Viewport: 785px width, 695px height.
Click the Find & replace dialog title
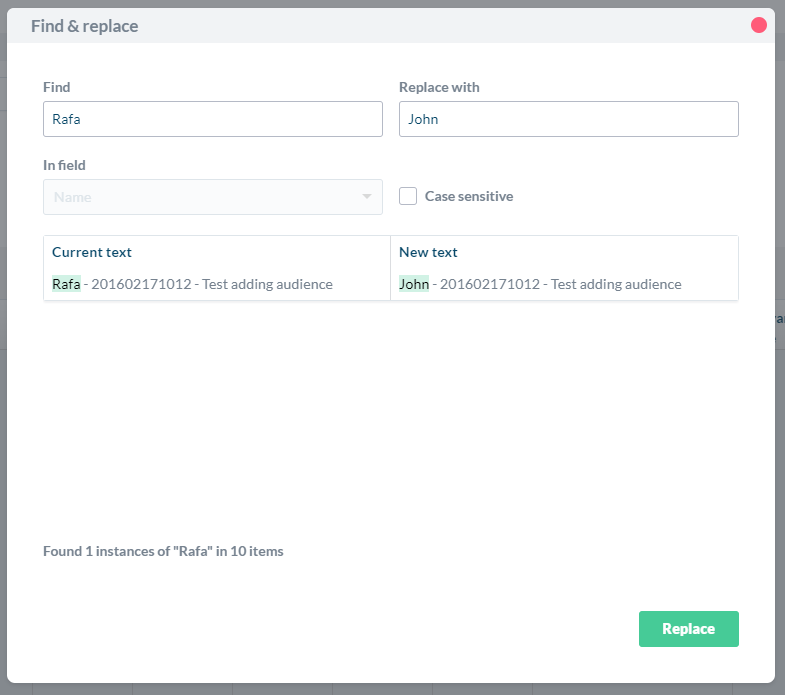click(85, 26)
